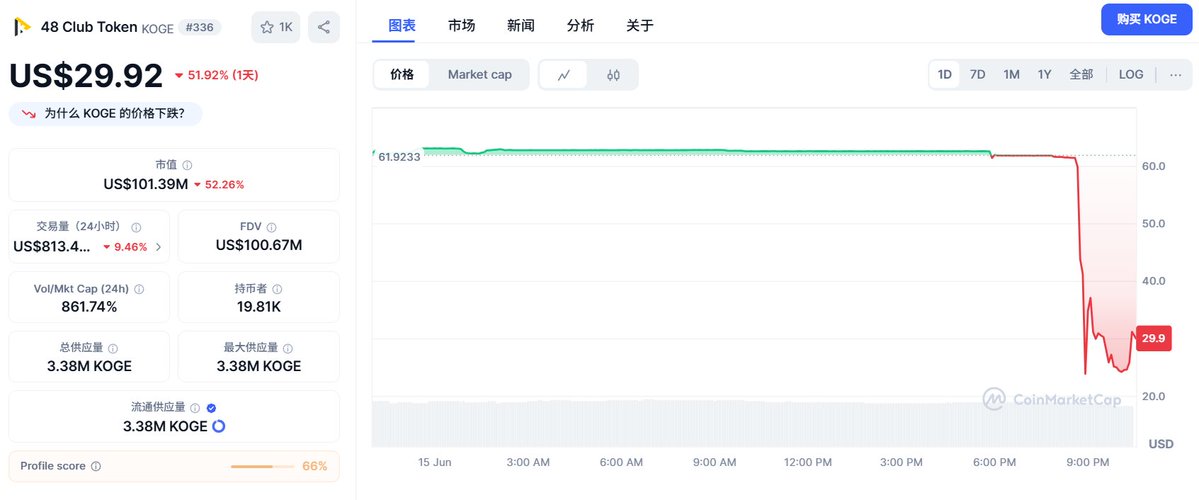
Task: Open the 市场 tab
Action: tap(461, 25)
